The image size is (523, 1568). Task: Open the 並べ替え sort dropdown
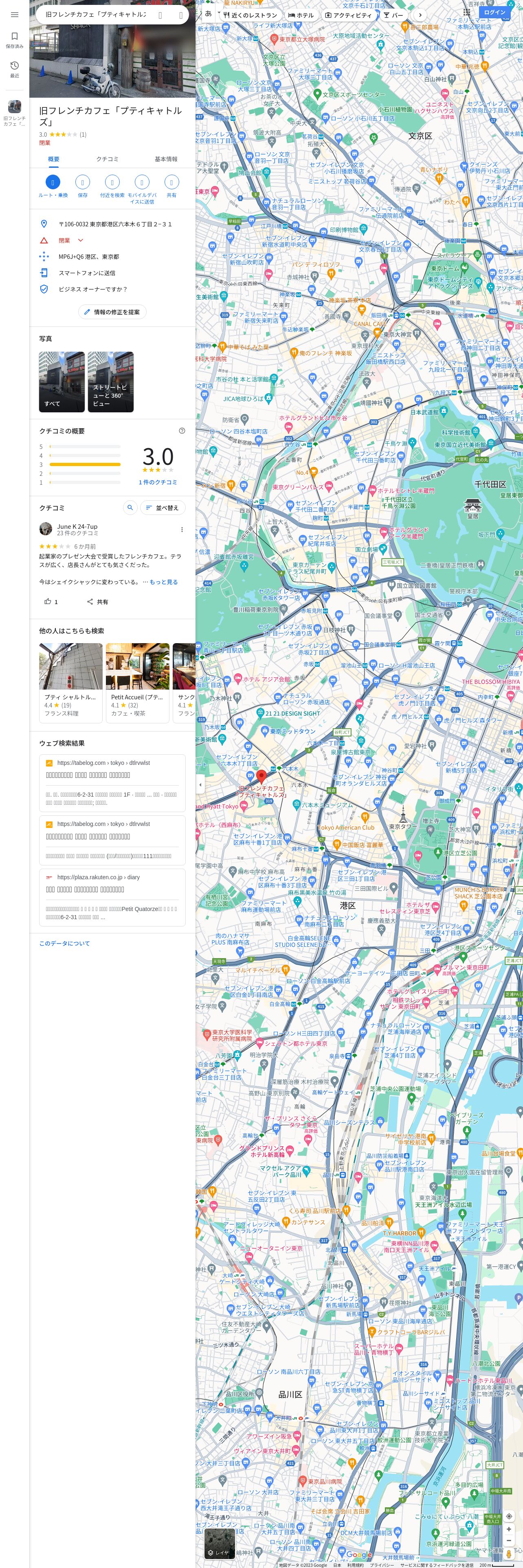163,507
